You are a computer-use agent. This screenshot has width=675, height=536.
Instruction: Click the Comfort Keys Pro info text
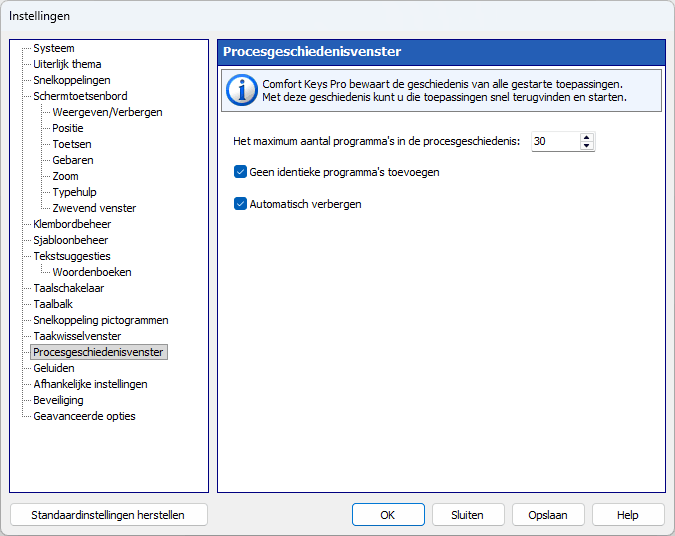point(444,91)
